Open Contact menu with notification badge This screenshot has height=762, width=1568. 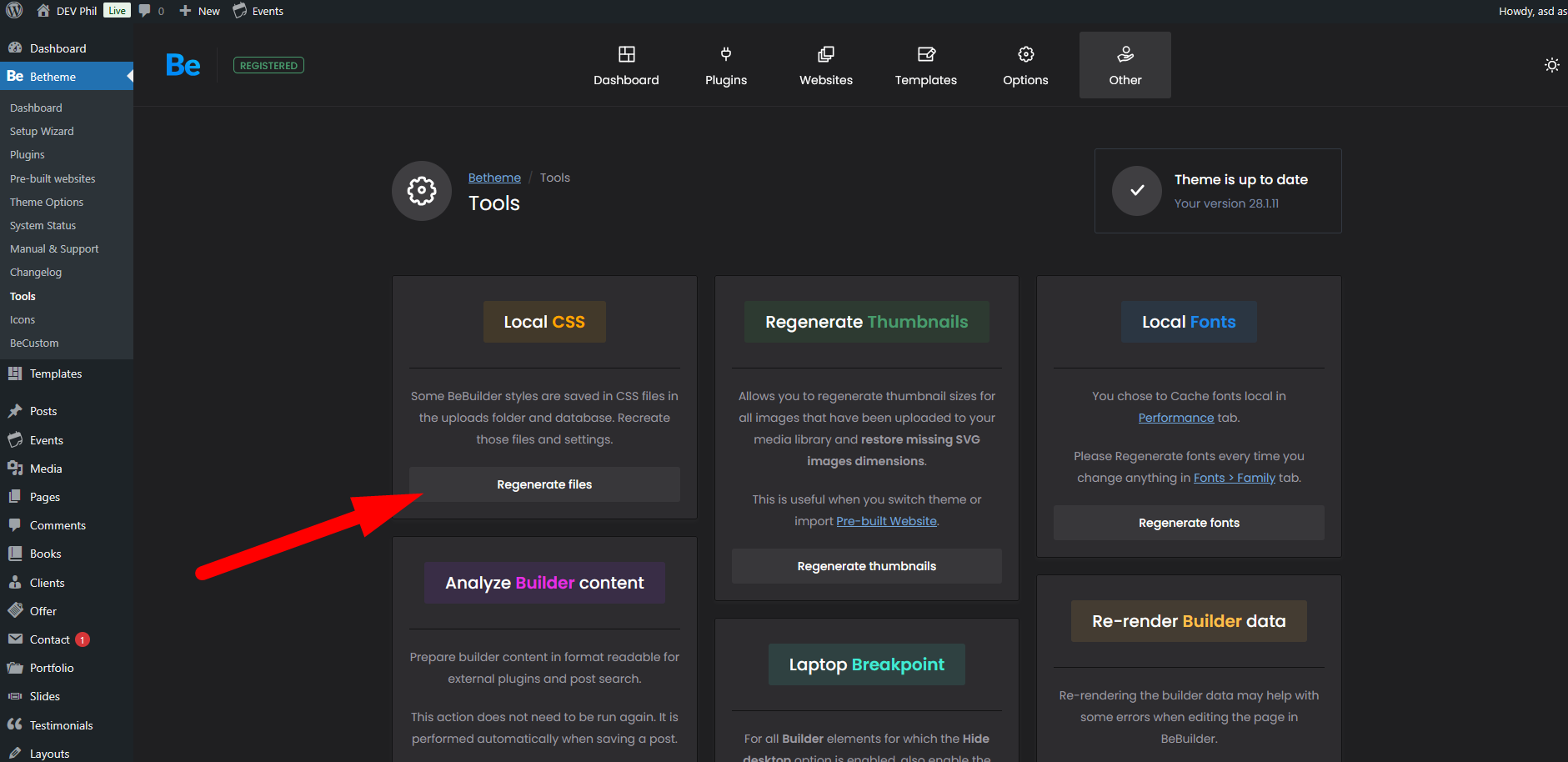click(50, 639)
